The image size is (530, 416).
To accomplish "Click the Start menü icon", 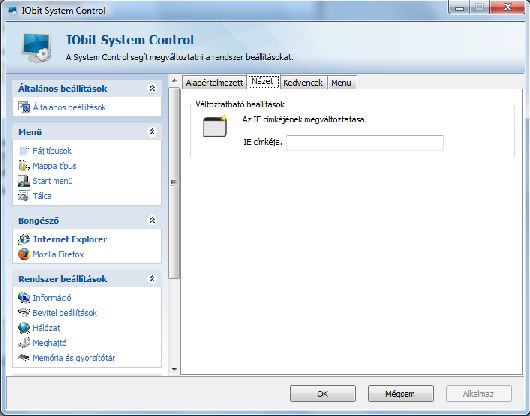I will point(24,181).
